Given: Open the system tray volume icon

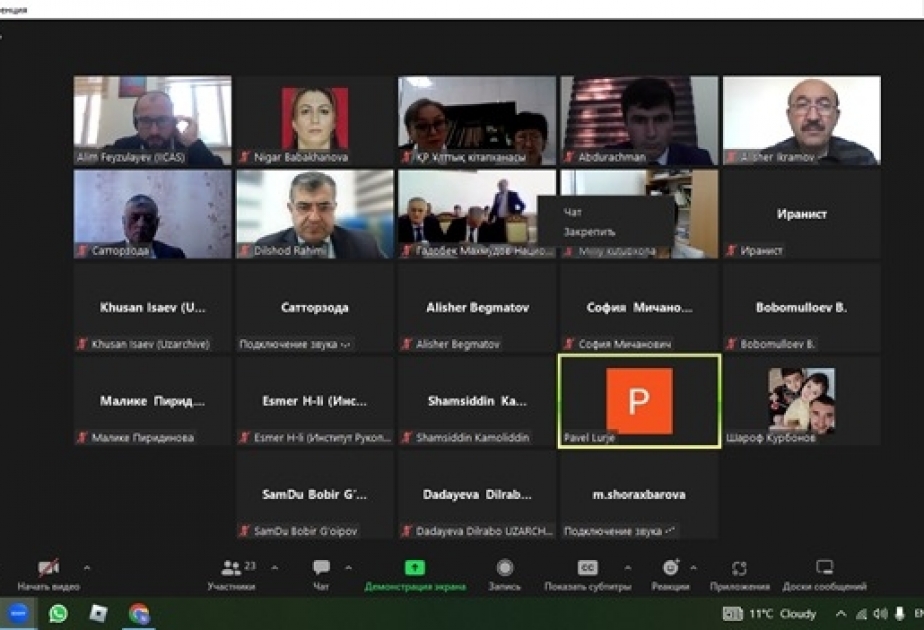Looking at the screenshot, I should click(880, 614).
